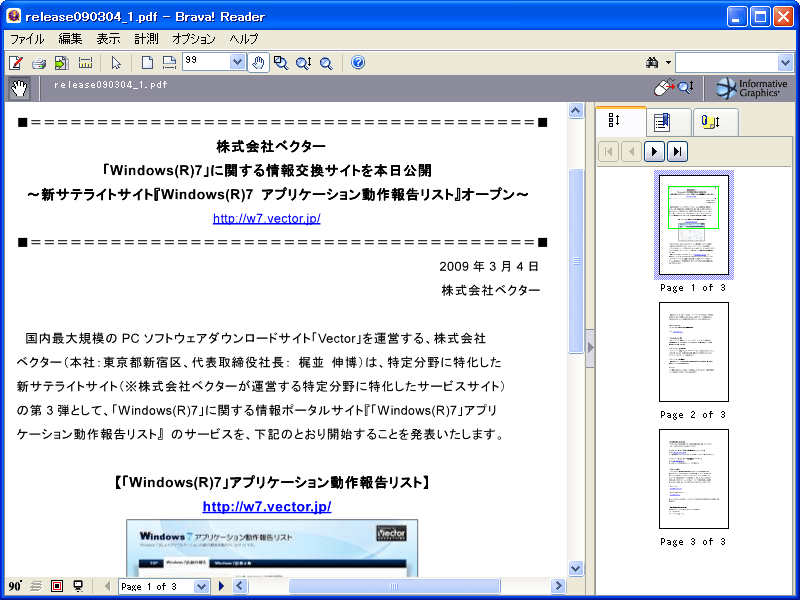Open the 計測 menu
800x600 pixels.
[x=146, y=39]
